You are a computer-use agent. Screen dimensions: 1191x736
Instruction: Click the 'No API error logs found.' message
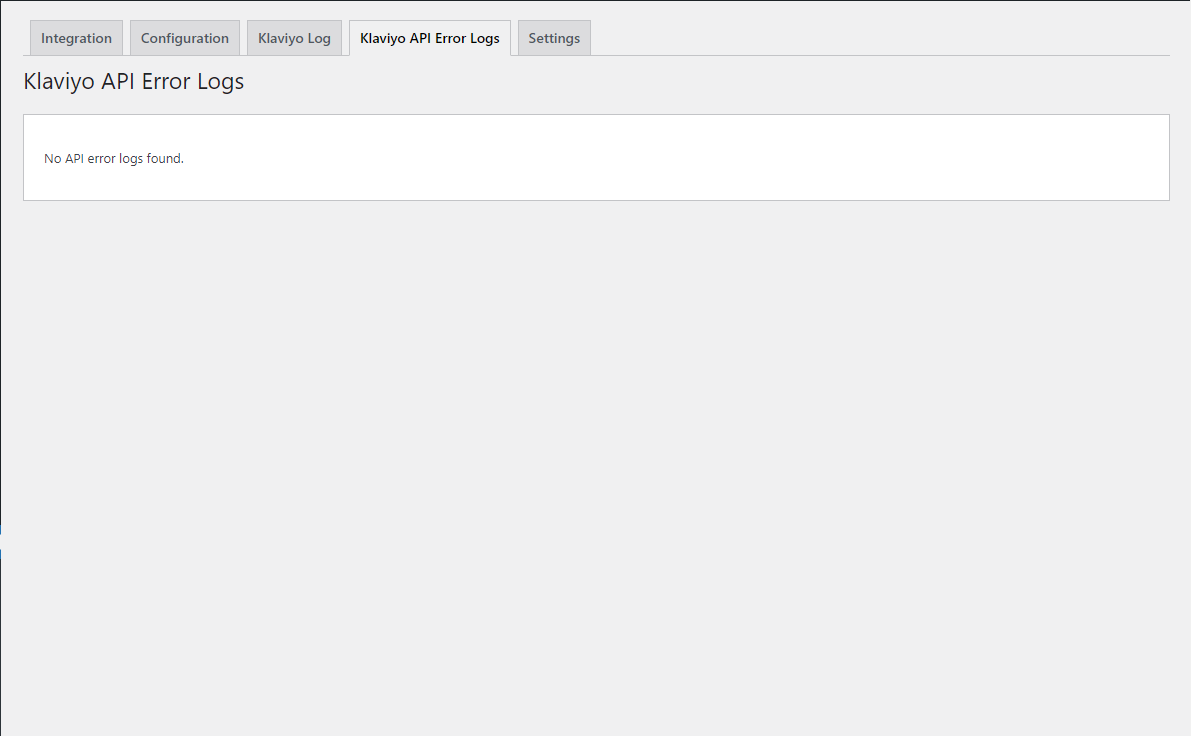pyautogui.click(x=114, y=159)
